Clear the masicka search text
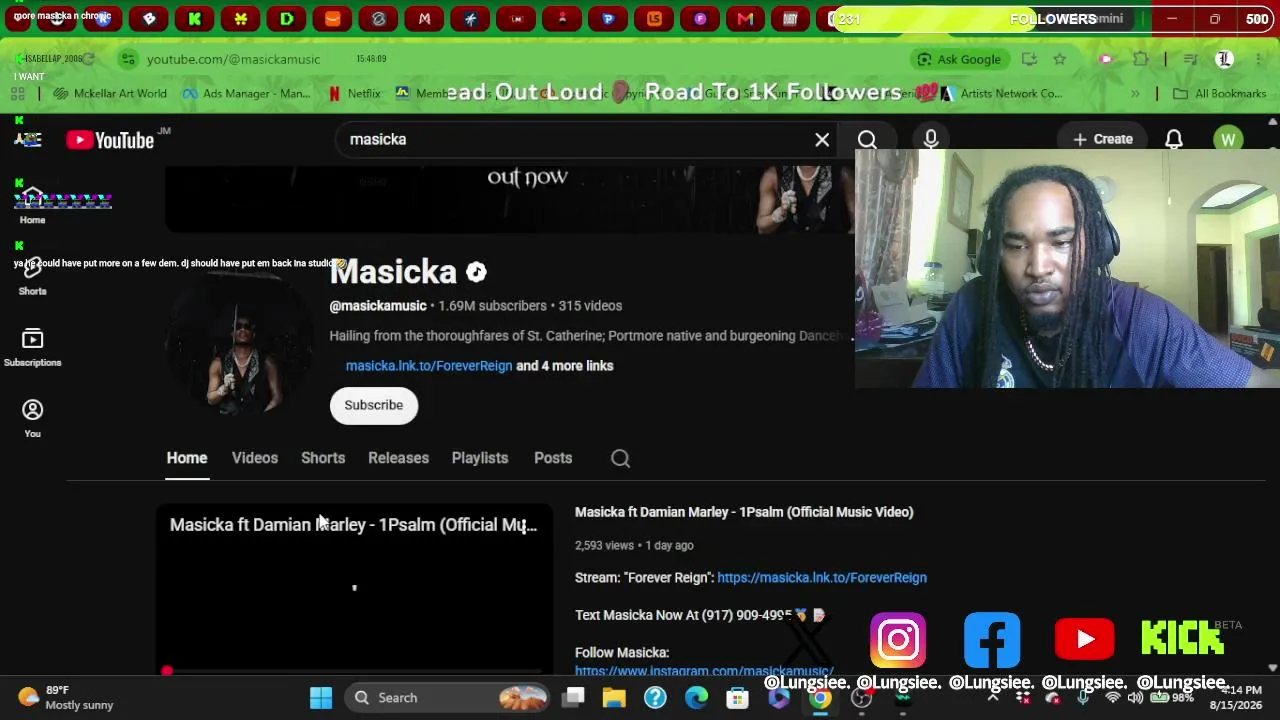 click(x=822, y=140)
